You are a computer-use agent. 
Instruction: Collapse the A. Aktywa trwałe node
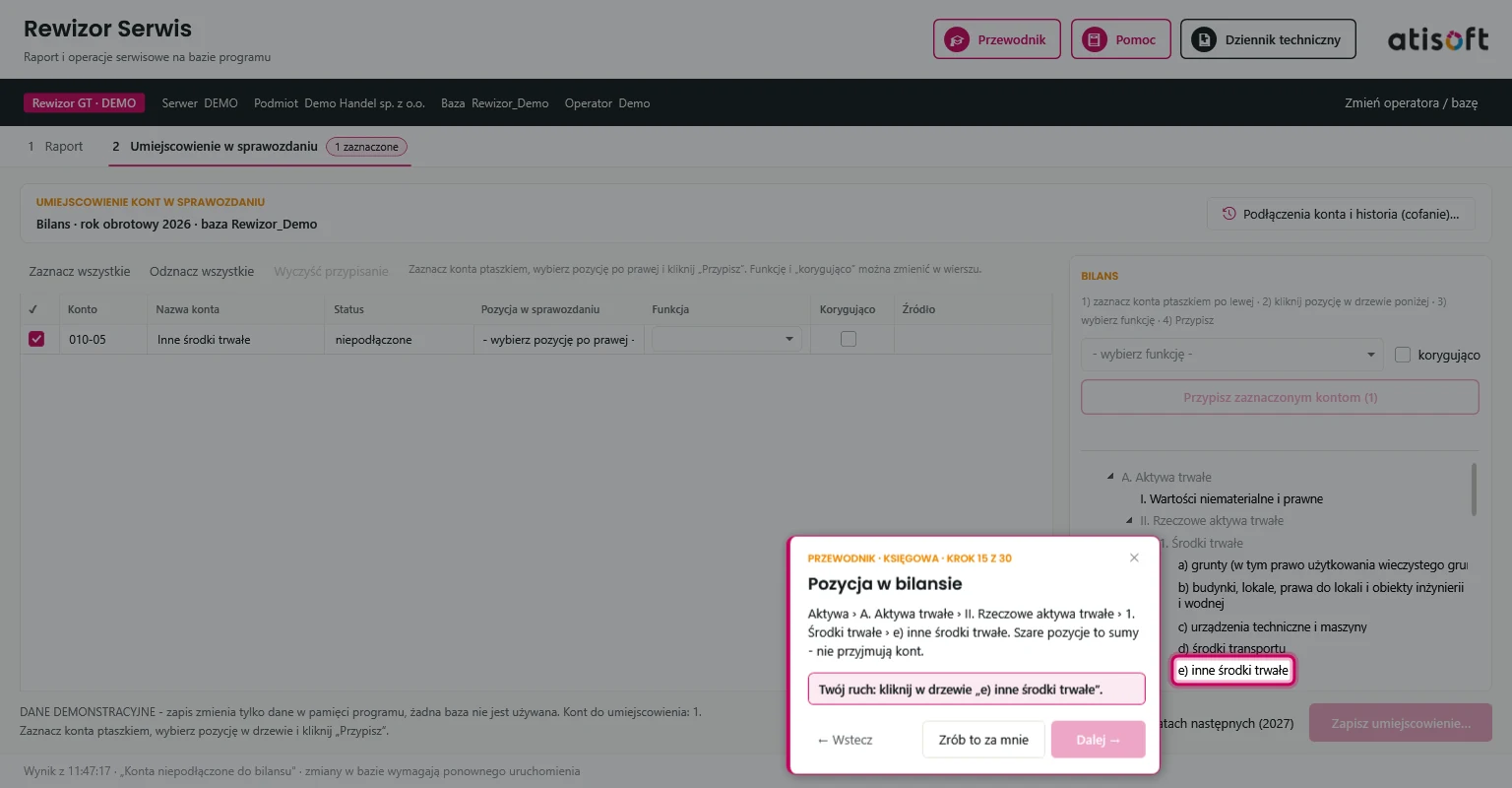(1111, 477)
